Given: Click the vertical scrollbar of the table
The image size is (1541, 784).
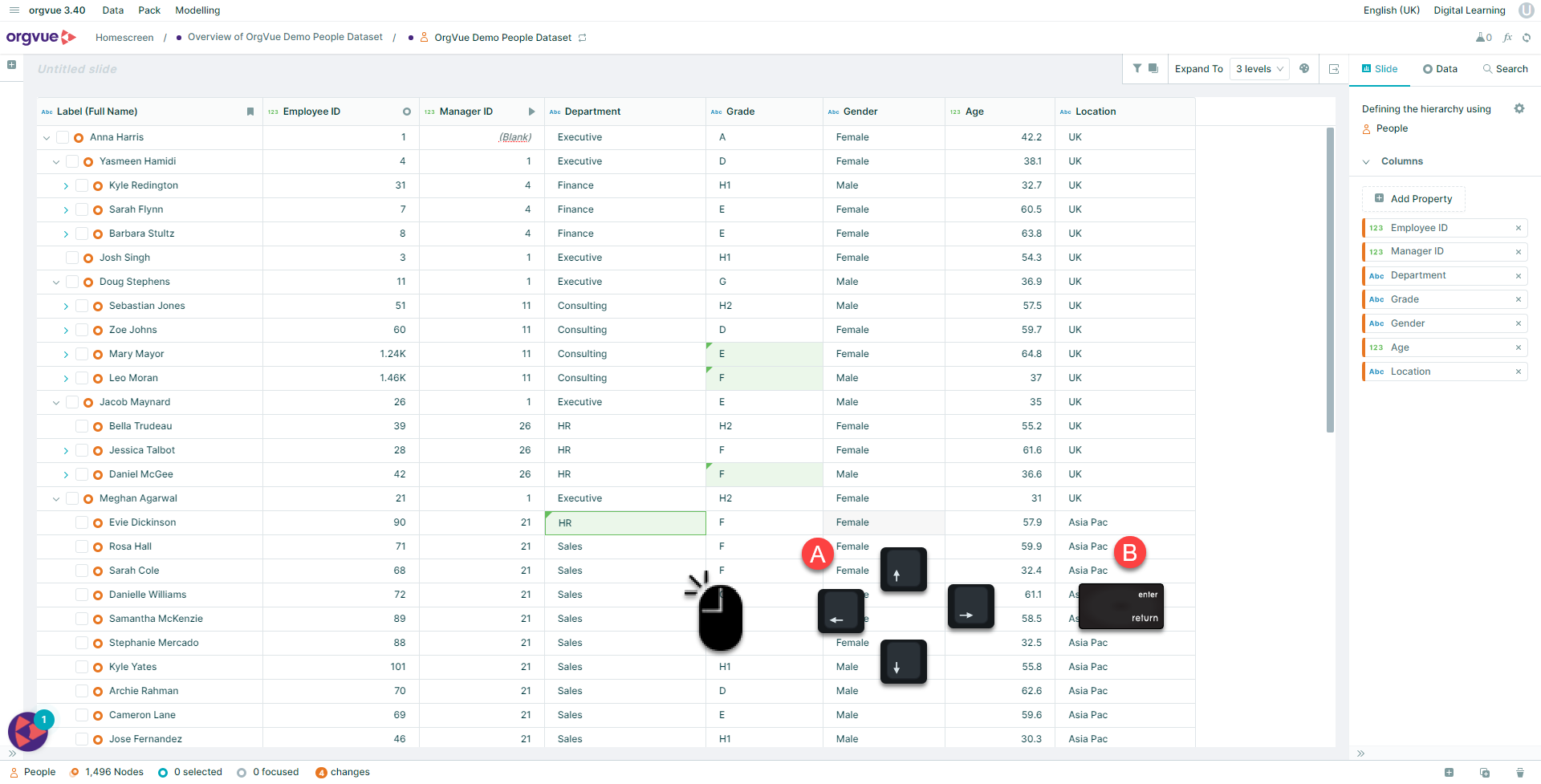Looking at the screenshot, I should (x=1330, y=281).
